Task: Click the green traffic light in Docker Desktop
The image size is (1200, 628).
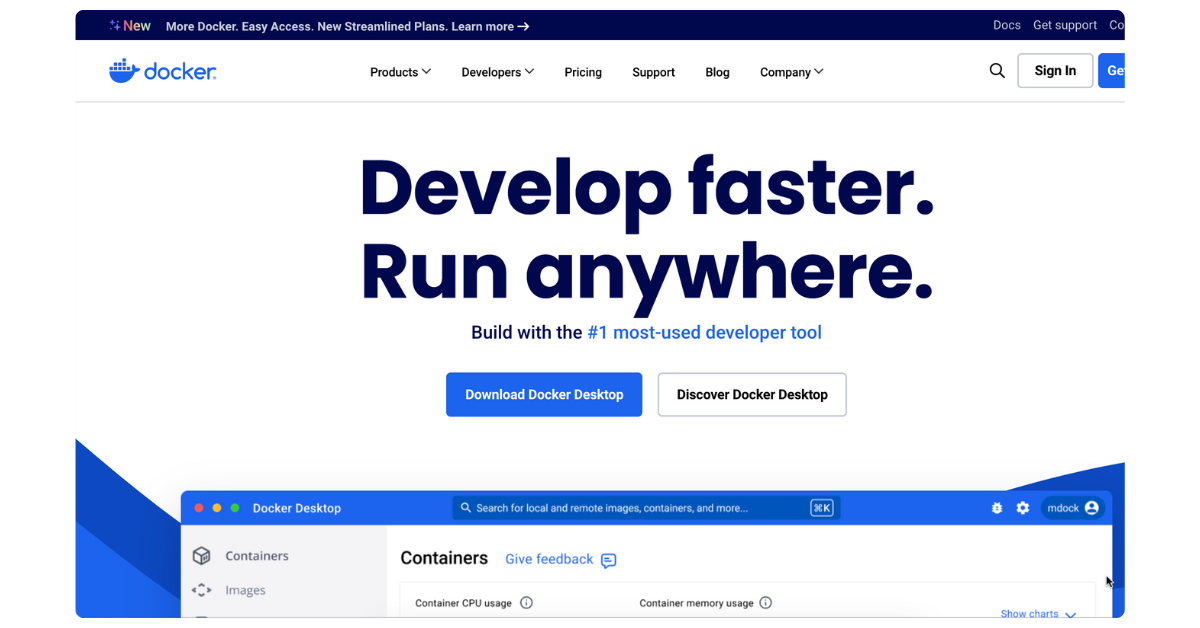Action: tap(234, 507)
